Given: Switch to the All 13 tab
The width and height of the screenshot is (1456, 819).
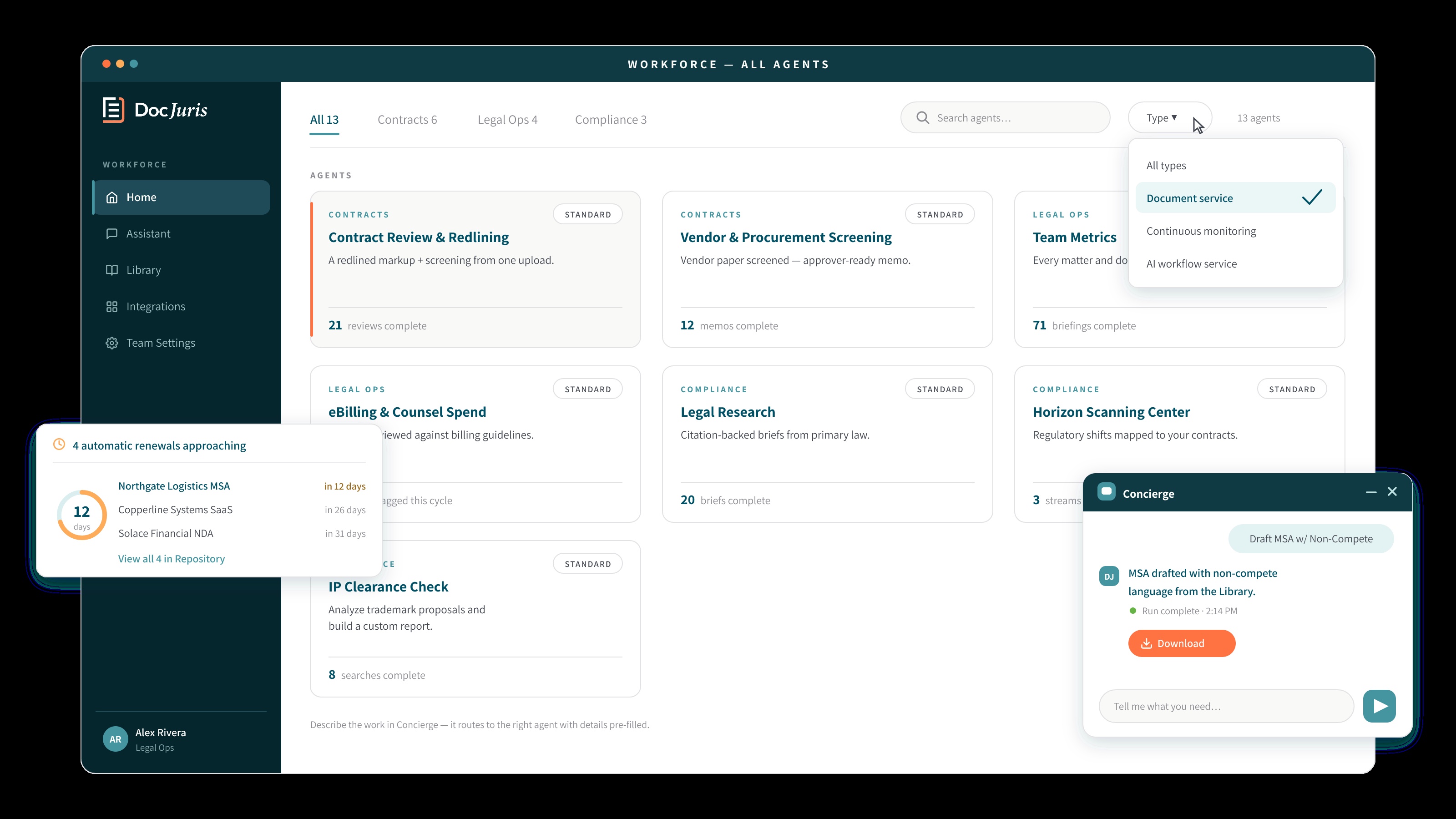Looking at the screenshot, I should [x=324, y=120].
